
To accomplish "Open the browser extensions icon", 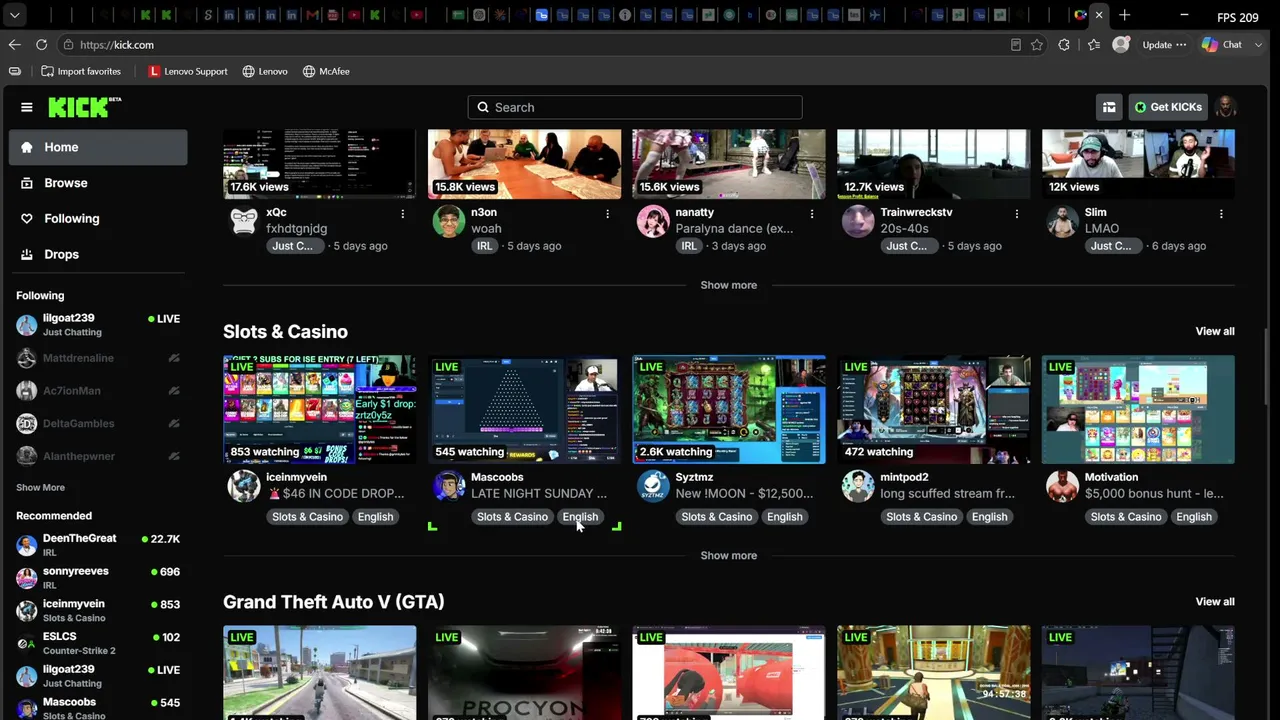I will pos(1064,45).
